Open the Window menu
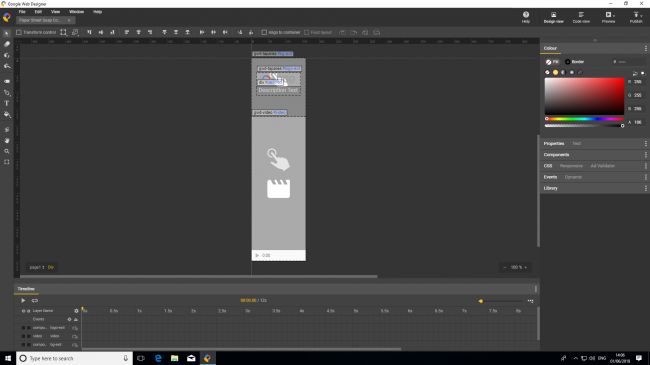The height and width of the screenshot is (365, 650). (x=76, y=12)
